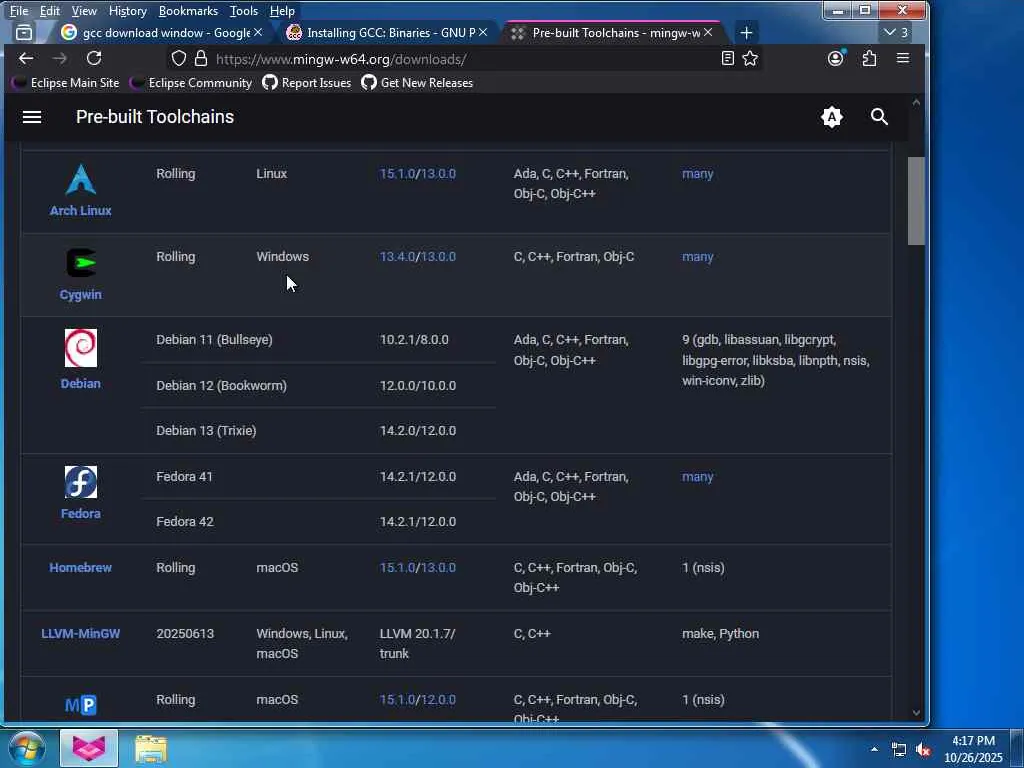The image size is (1024, 768).
Task: Open Get New Releases bookmark
Action: pos(417,83)
